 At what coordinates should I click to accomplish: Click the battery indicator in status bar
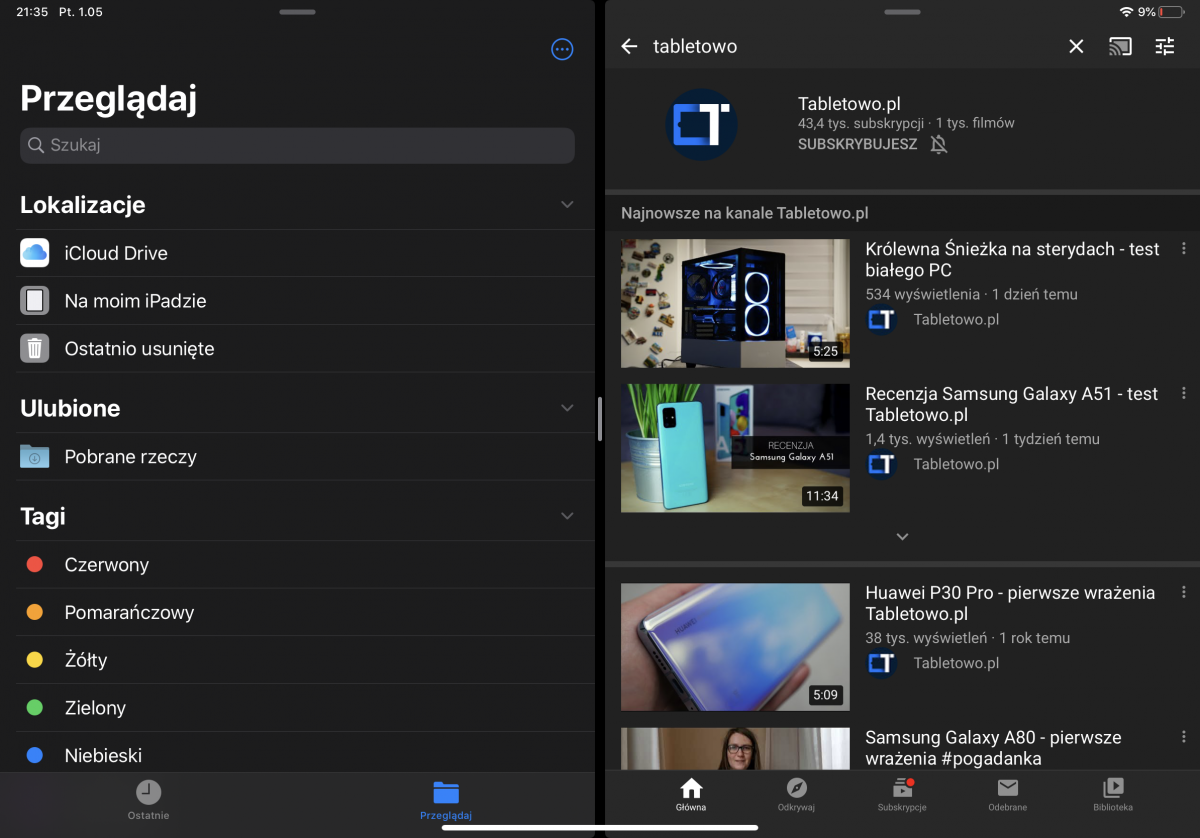point(1170,12)
